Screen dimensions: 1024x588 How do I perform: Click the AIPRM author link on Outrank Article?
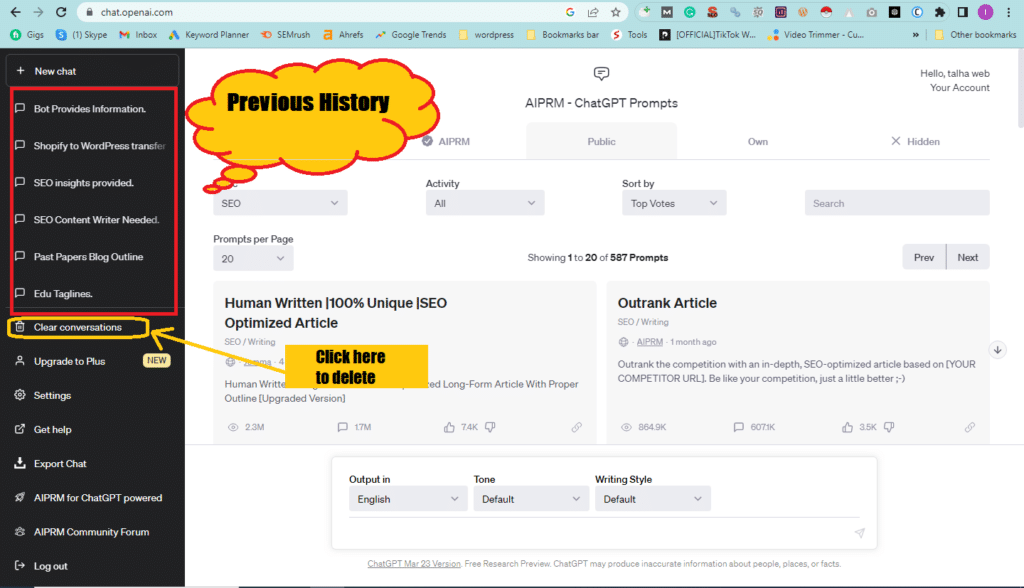649,342
